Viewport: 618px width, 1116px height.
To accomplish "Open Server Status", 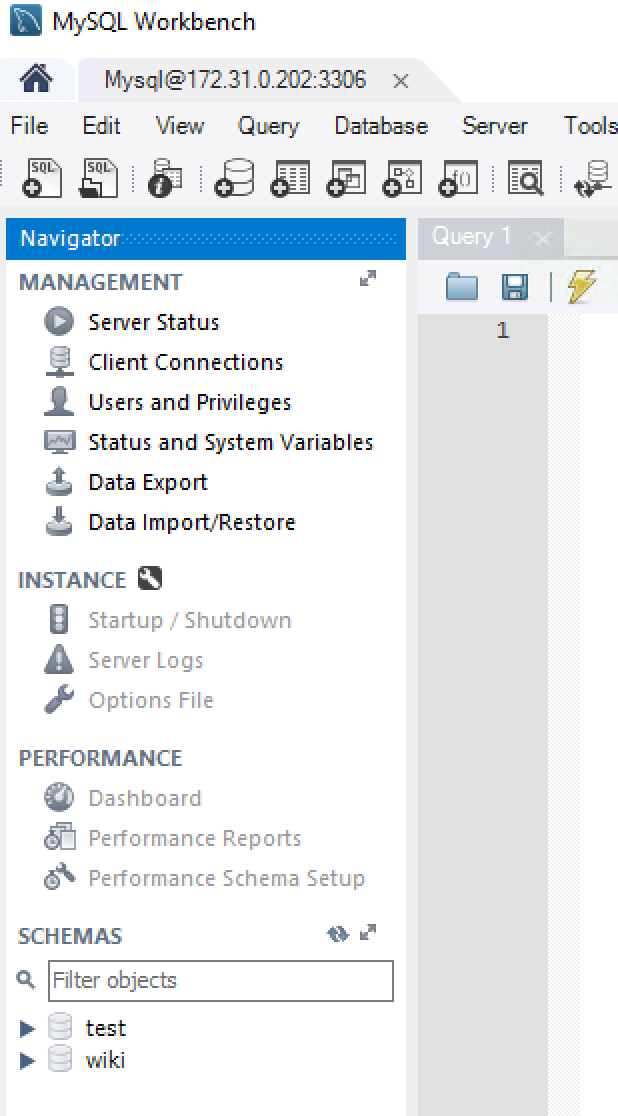I will (x=154, y=322).
